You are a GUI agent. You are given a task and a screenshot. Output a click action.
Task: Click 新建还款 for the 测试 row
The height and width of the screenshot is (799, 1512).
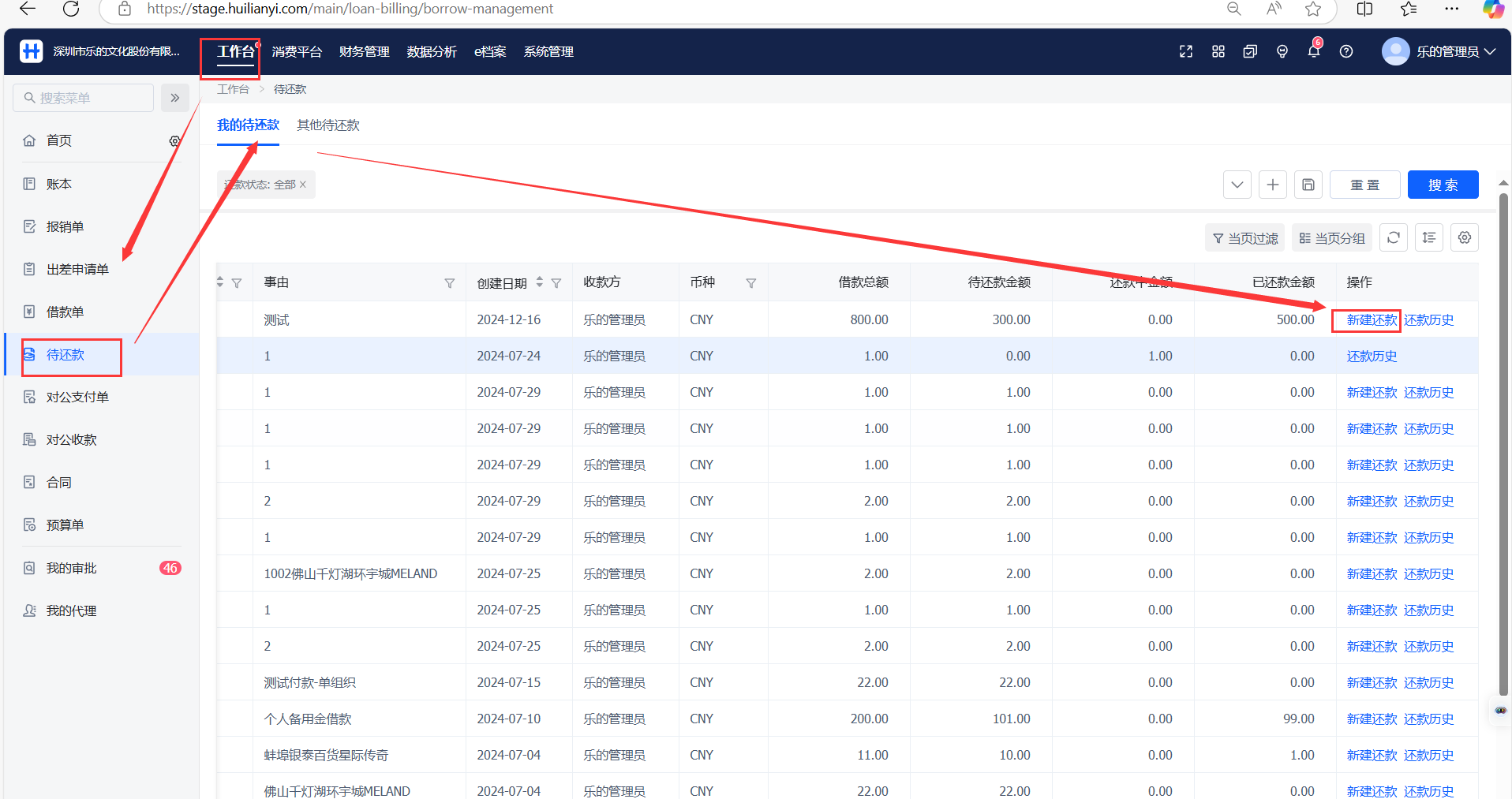pyautogui.click(x=1372, y=319)
